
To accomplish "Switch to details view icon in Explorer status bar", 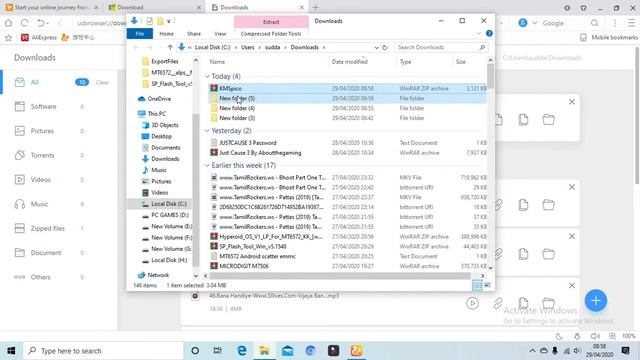I will (x=477, y=285).
